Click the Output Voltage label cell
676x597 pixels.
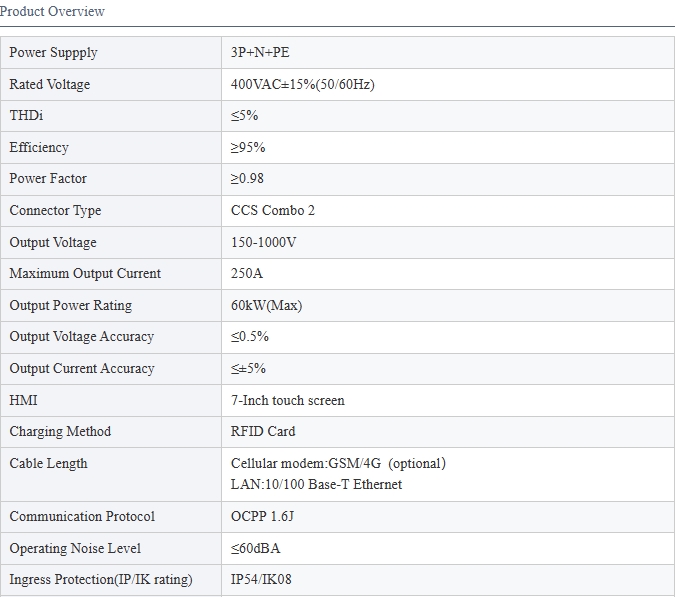(x=53, y=242)
